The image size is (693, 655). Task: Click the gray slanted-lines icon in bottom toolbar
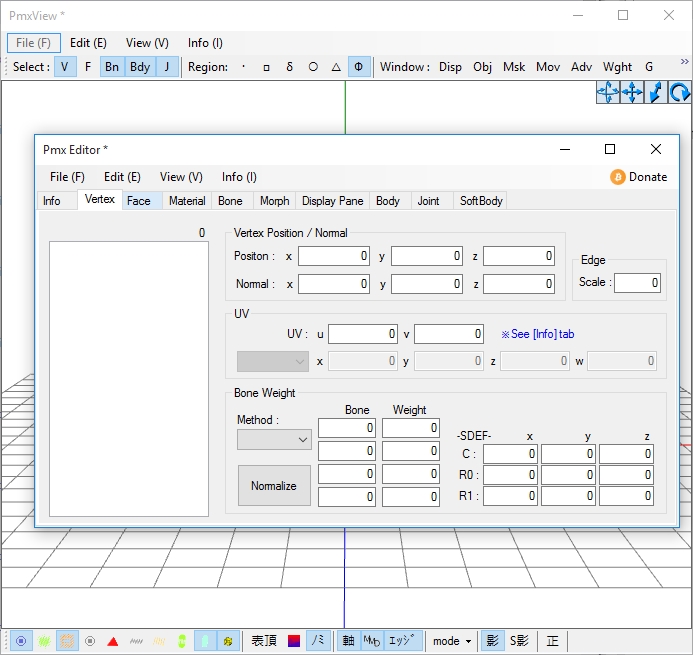(136, 641)
